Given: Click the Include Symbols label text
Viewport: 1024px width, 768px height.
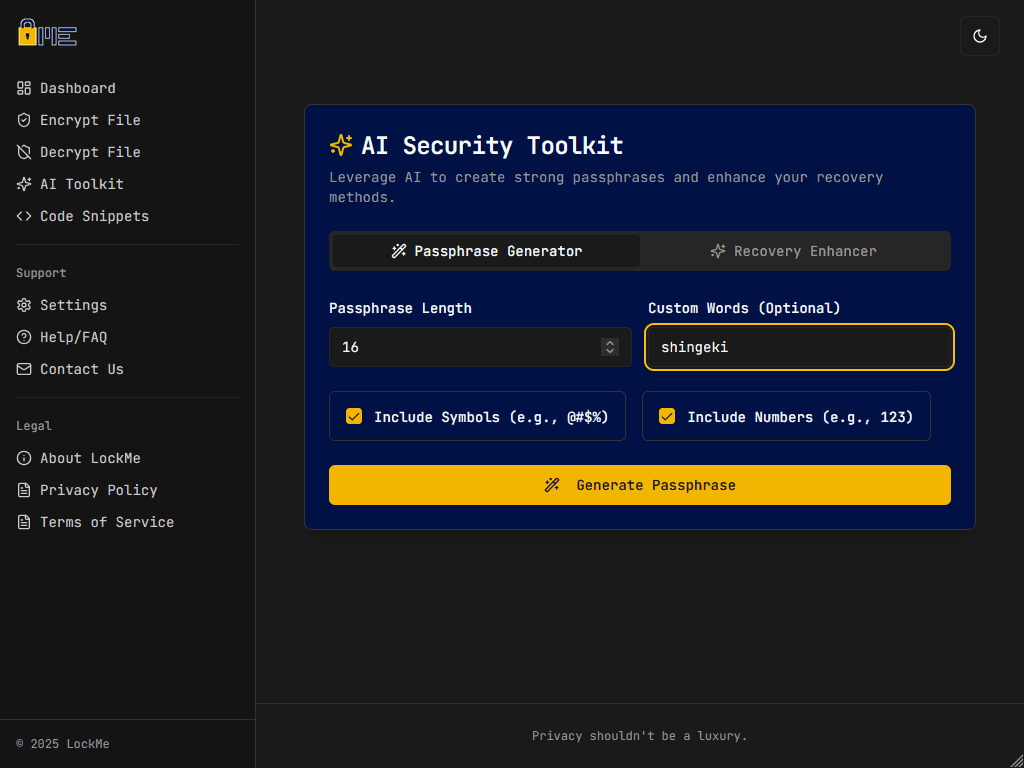Looking at the screenshot, I should pos(491,417).
